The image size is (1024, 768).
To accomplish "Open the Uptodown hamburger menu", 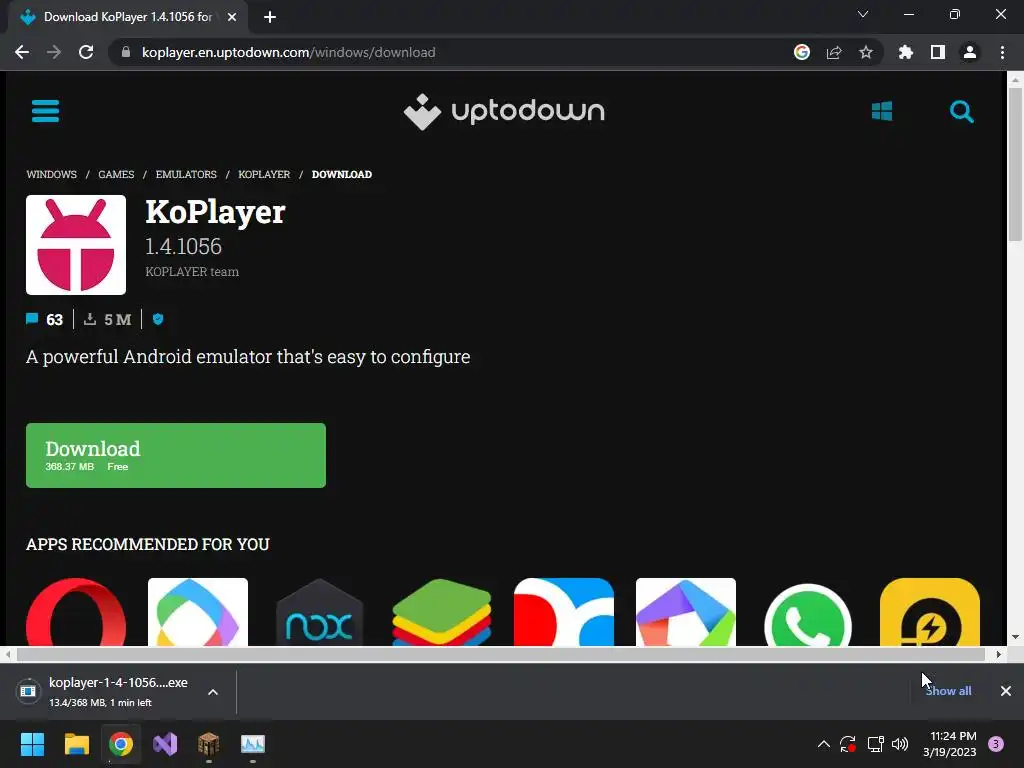I will point(45,111).
